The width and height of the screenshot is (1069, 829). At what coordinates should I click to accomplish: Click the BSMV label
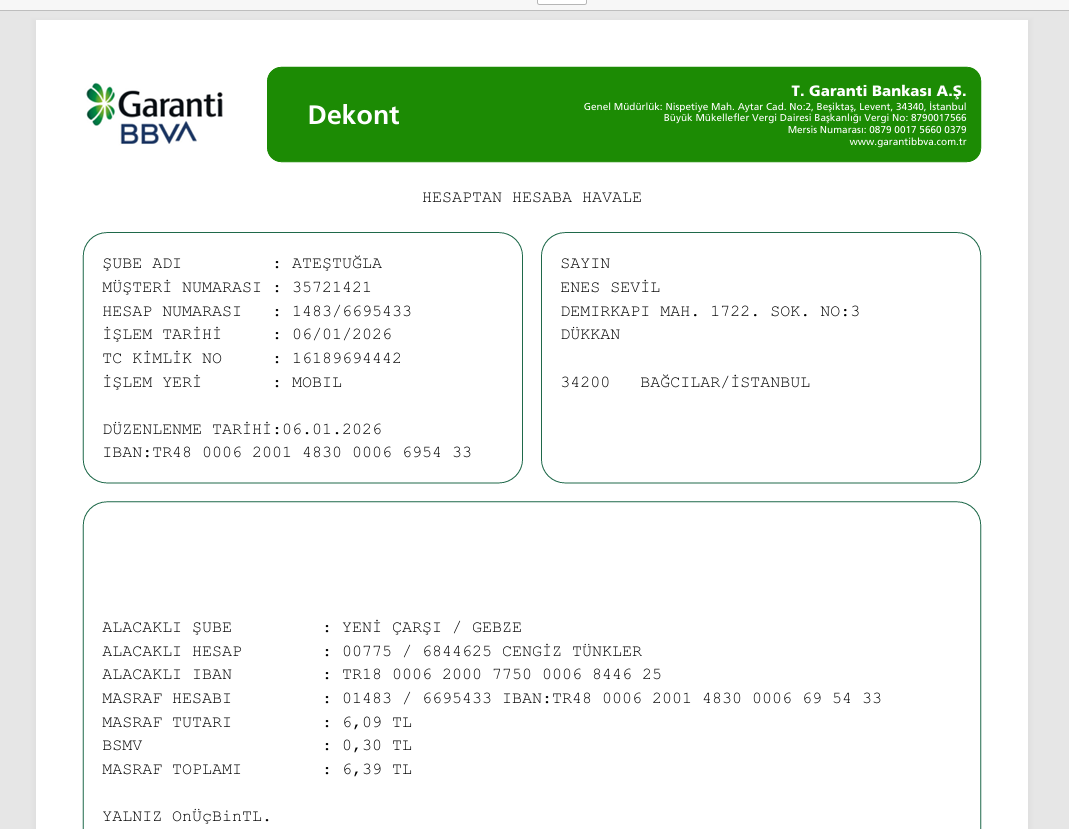122,746
